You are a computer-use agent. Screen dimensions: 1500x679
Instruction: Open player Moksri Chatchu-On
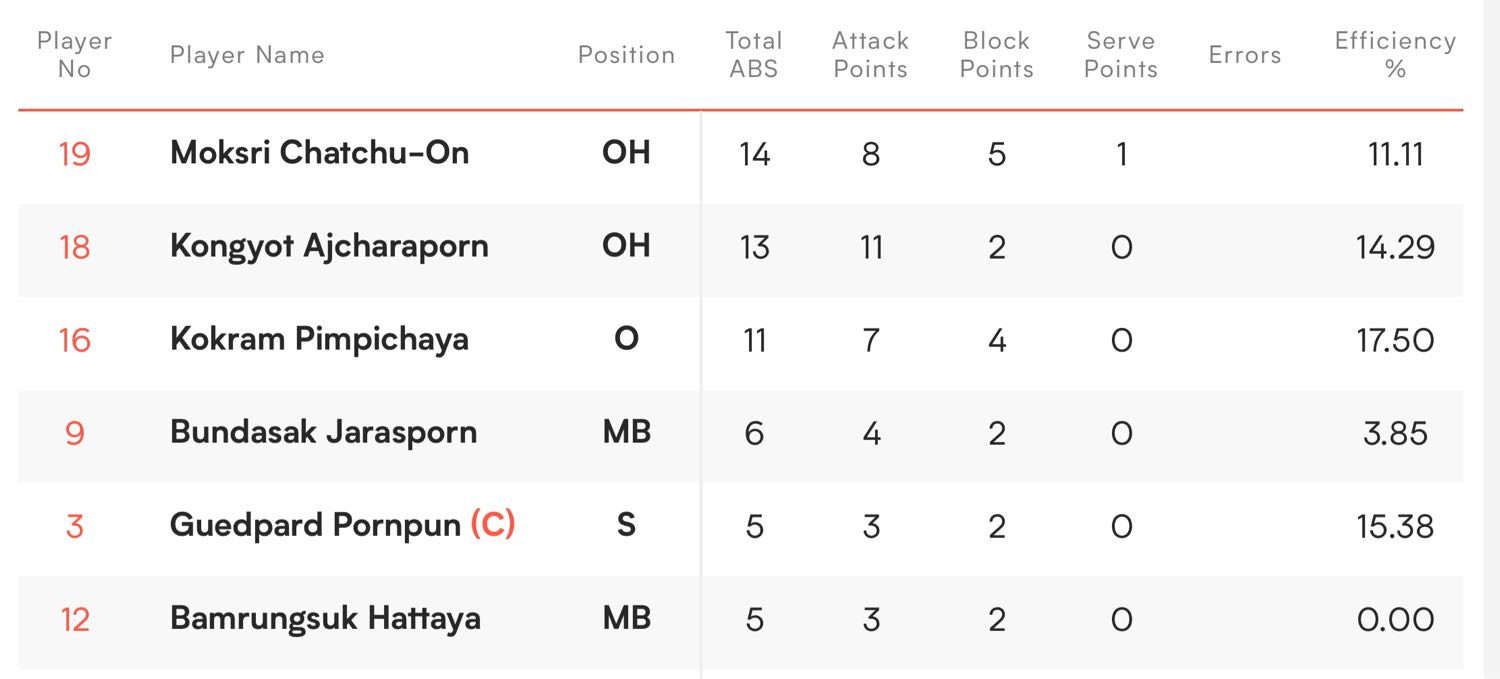319,153
